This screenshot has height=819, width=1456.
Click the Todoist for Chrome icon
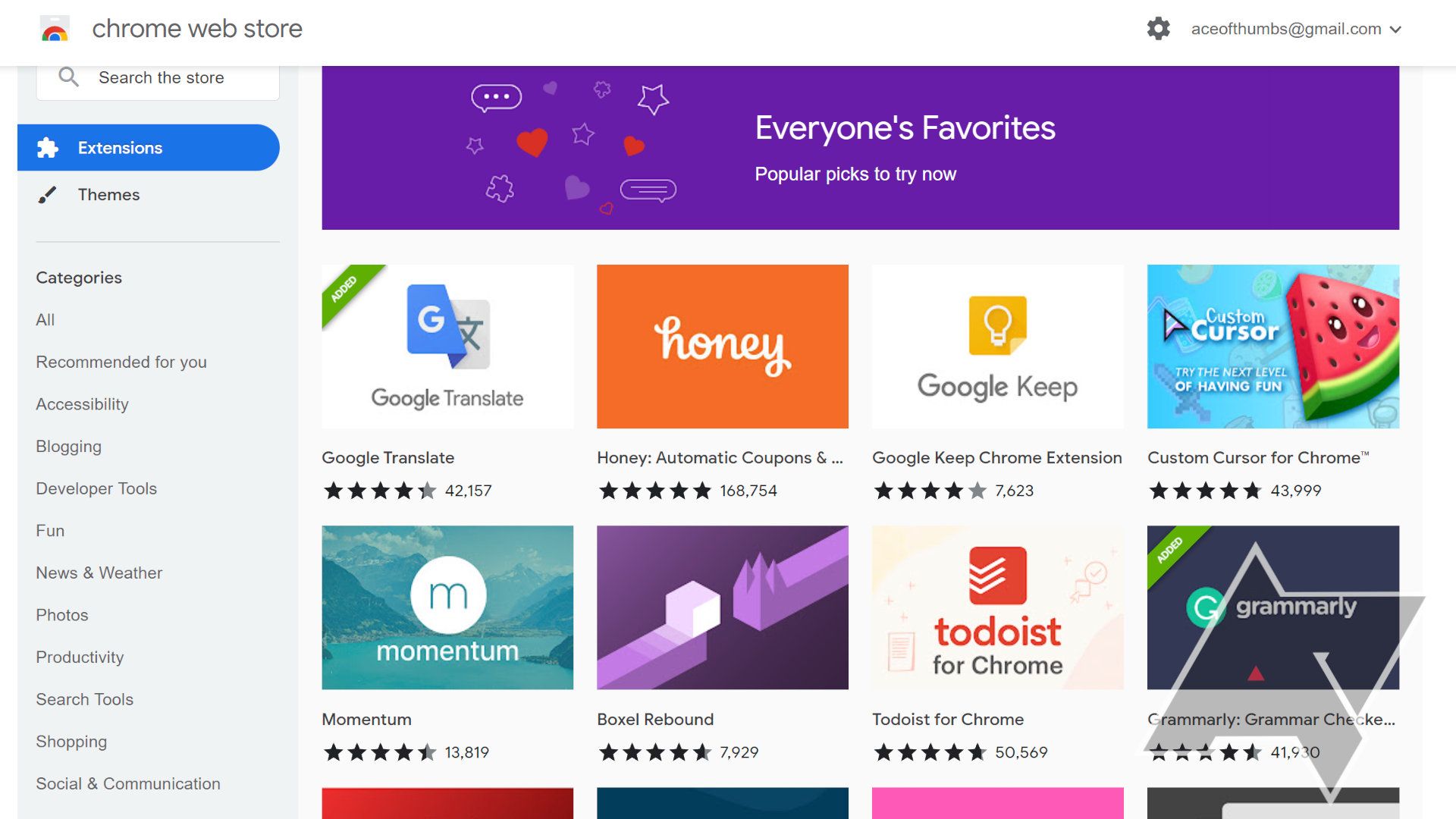coord(997,607)
